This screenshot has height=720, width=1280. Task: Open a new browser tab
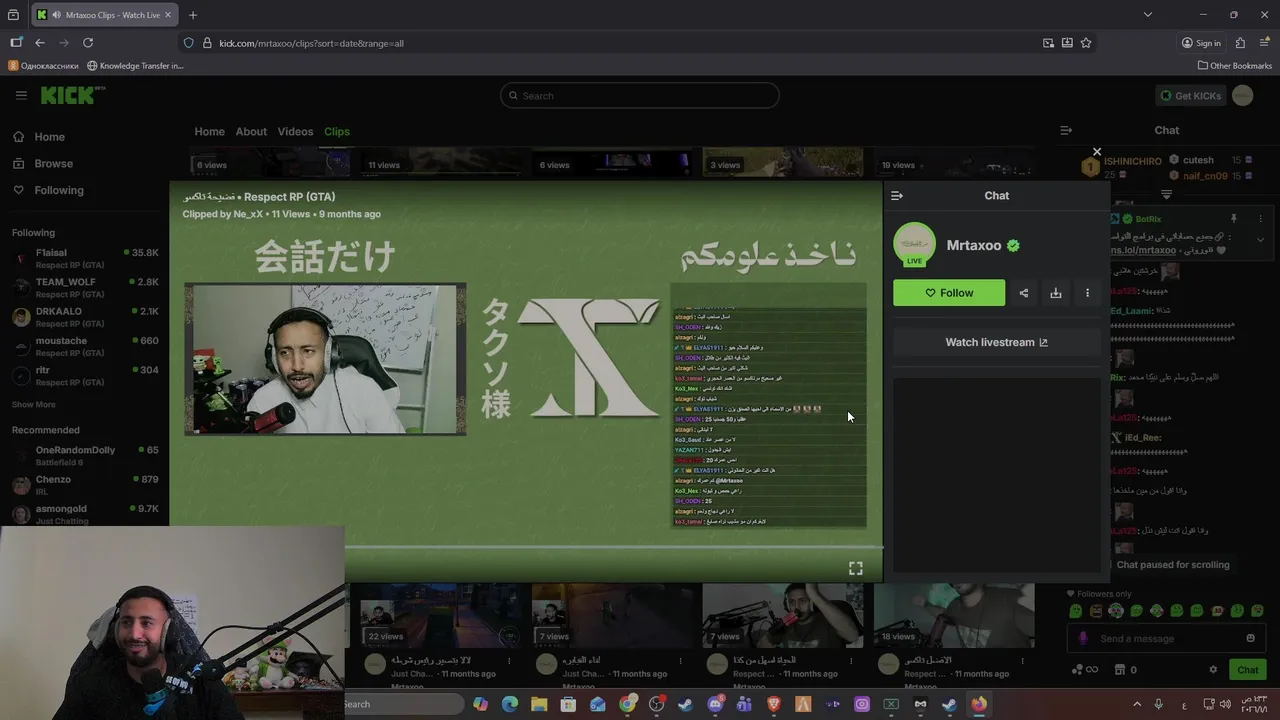pyautogui.click(x=192, y=15)
